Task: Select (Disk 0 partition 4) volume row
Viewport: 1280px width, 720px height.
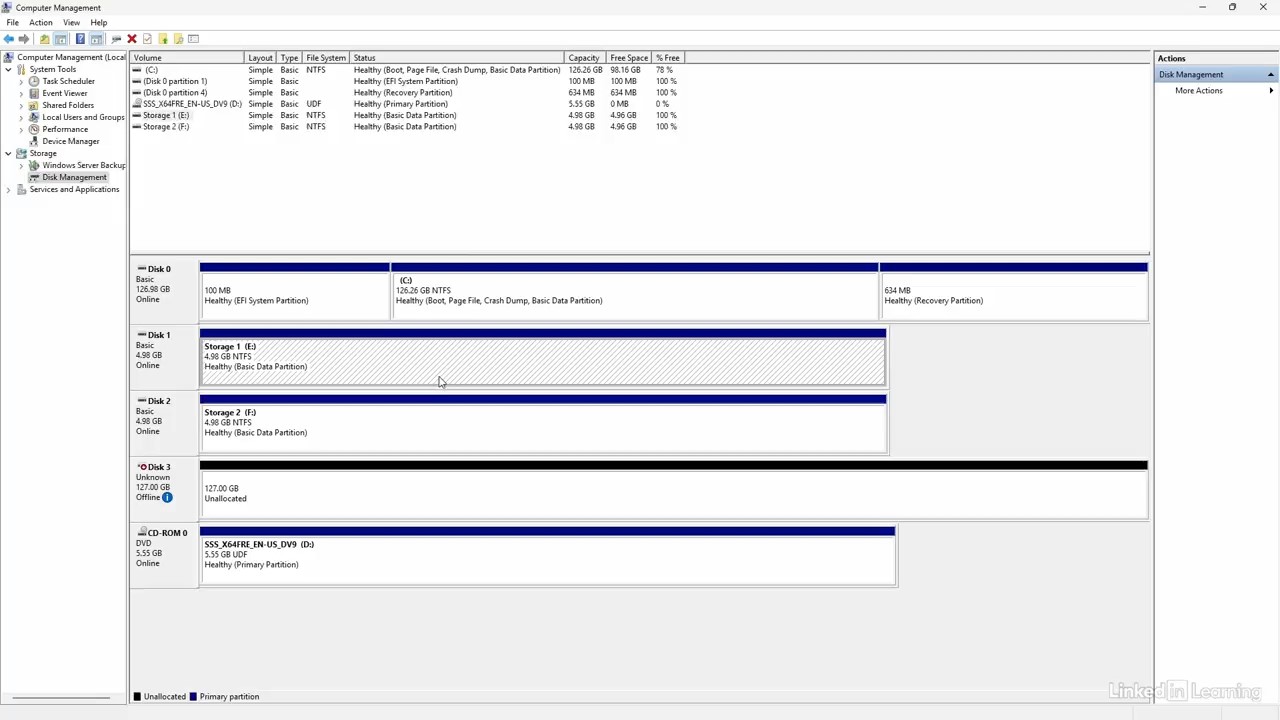Action: point(407,92)
